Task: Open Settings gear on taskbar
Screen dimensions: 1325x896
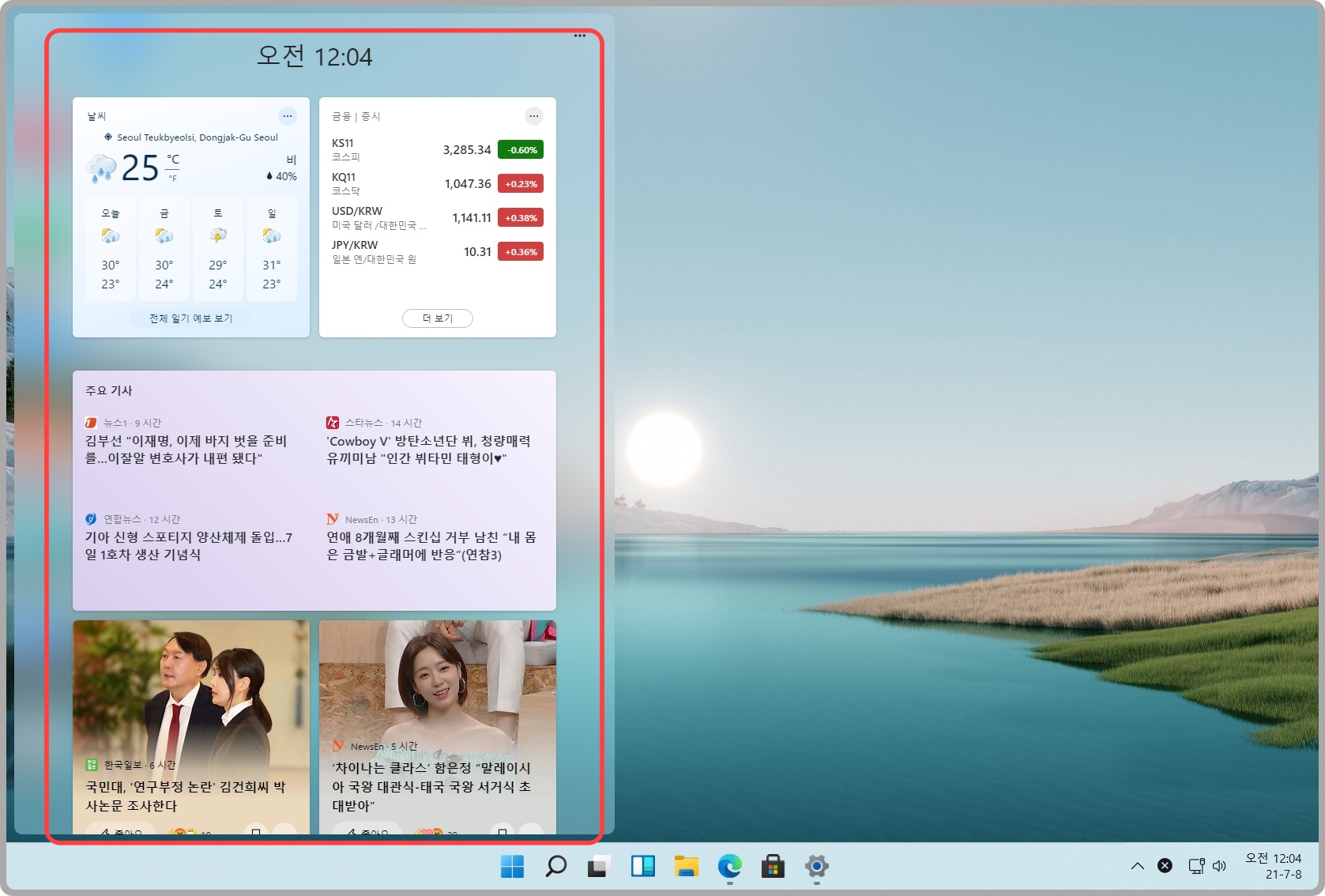Action: pos(816,867)
